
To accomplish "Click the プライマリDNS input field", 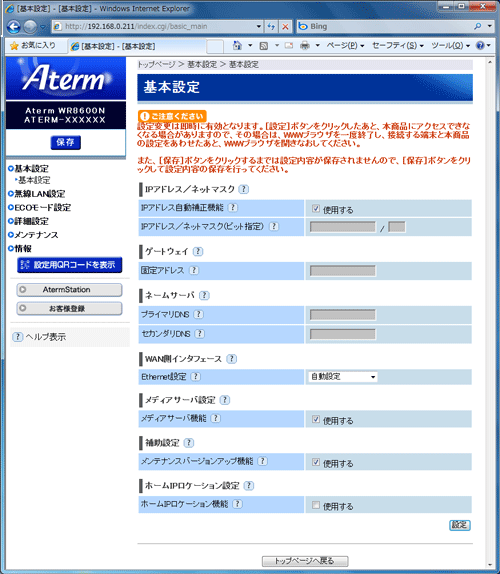I will [343, 315].
